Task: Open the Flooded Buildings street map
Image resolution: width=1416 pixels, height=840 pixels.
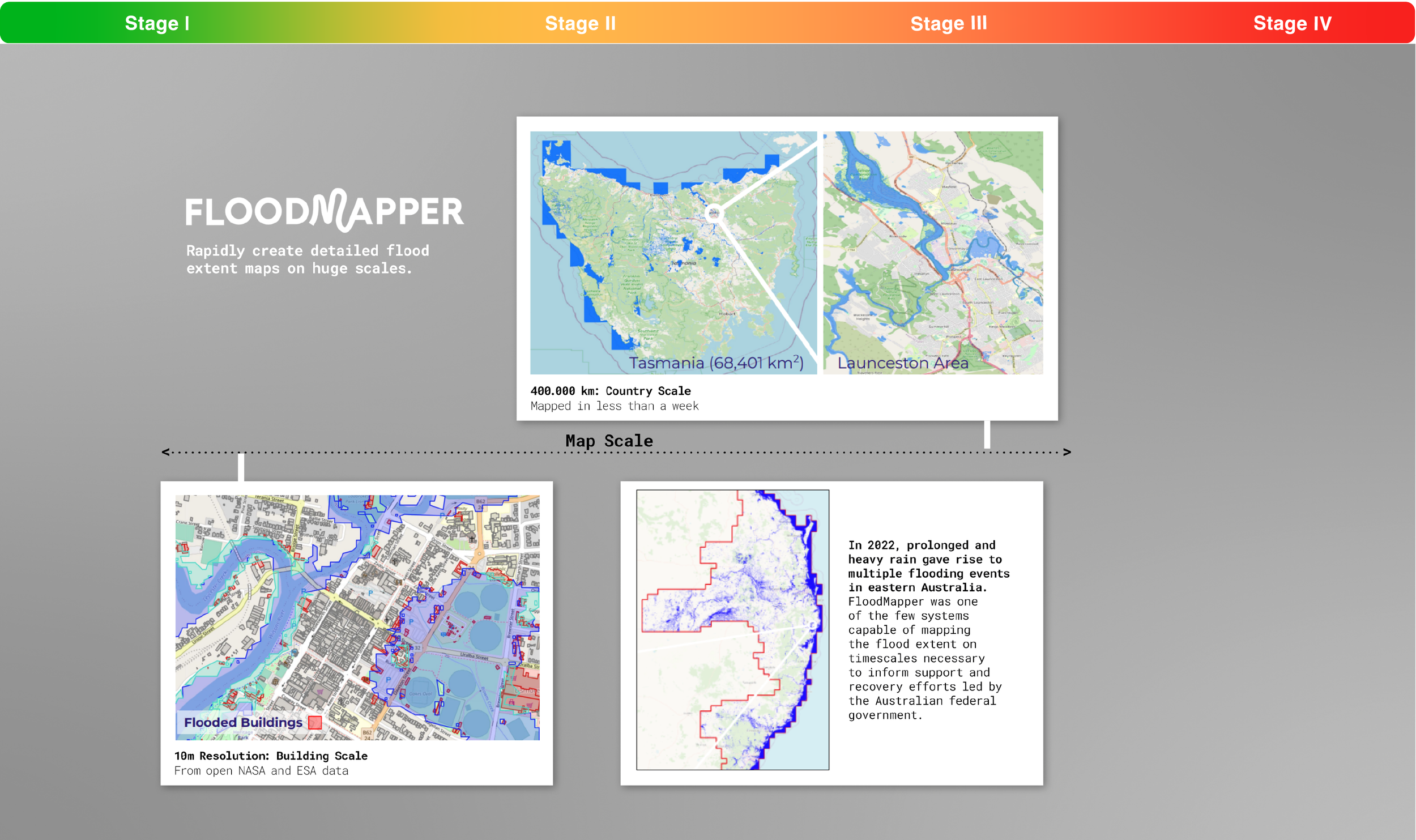Action: [357, 617]
